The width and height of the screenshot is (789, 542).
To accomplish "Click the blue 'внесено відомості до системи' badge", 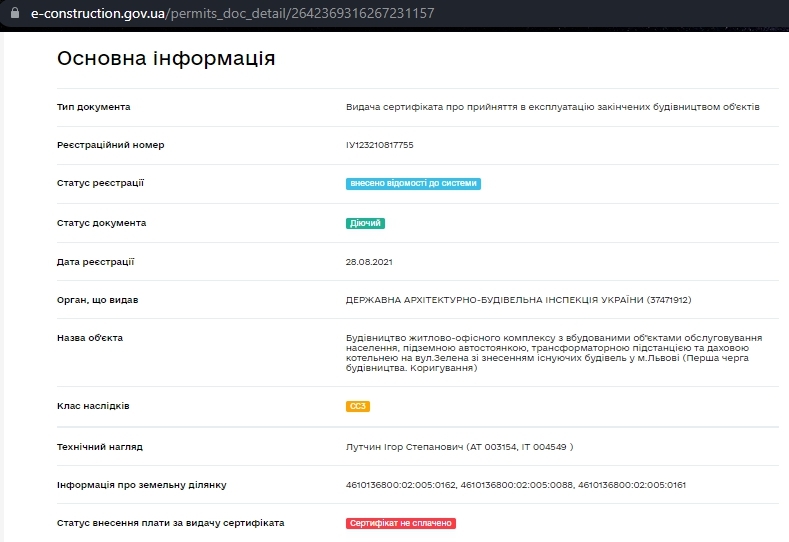I will coord(413,184).
